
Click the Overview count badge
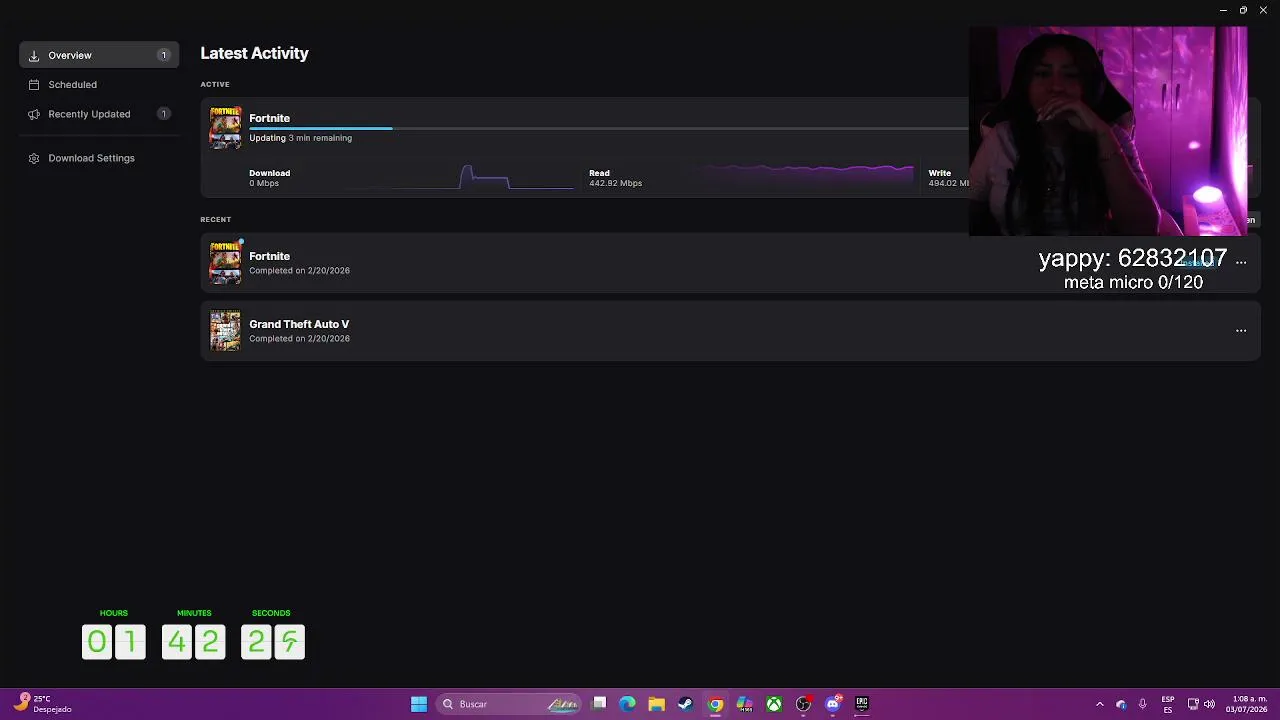pyautogui.click(x=163, y=55)
